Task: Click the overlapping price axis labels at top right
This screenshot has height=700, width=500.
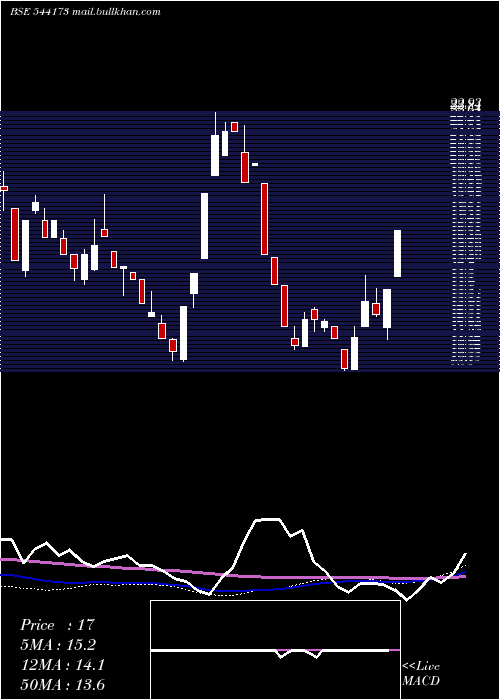Action: click(466, 105)
